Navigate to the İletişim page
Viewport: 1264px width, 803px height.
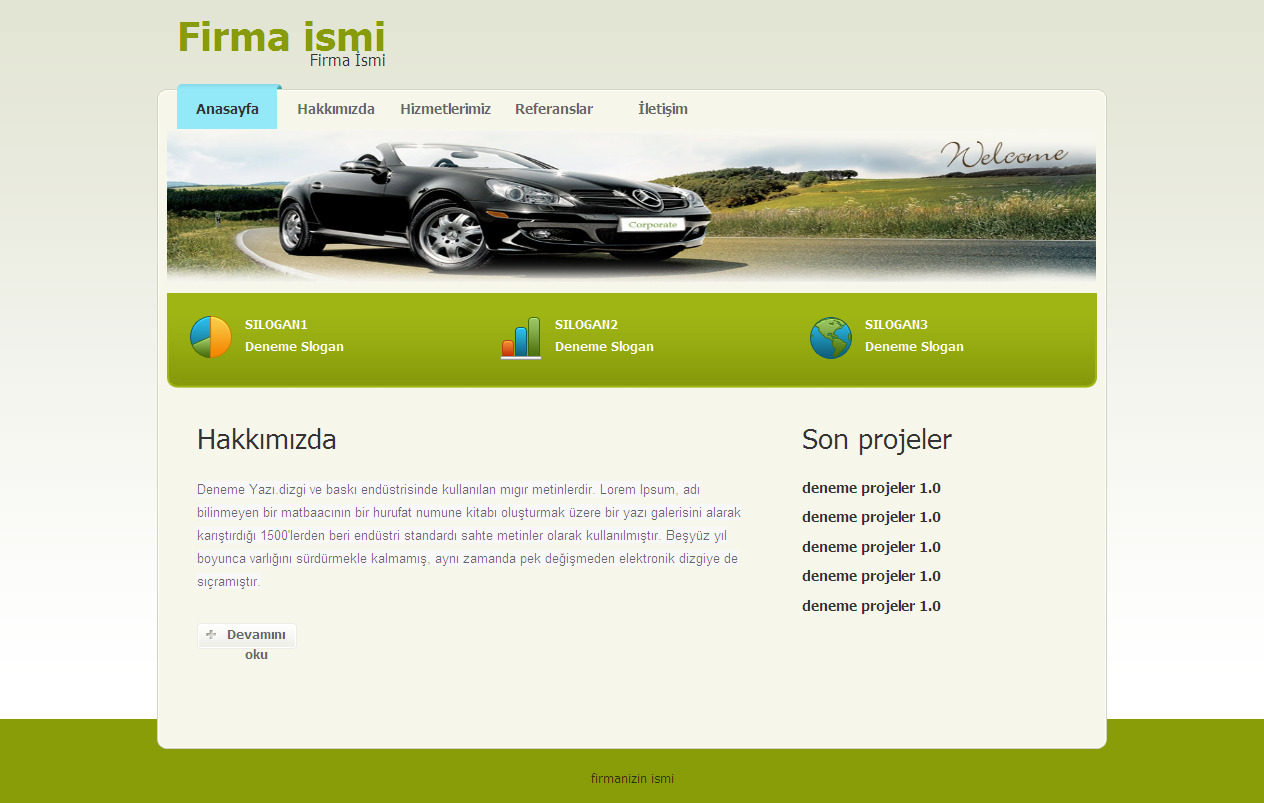point(663,109)
